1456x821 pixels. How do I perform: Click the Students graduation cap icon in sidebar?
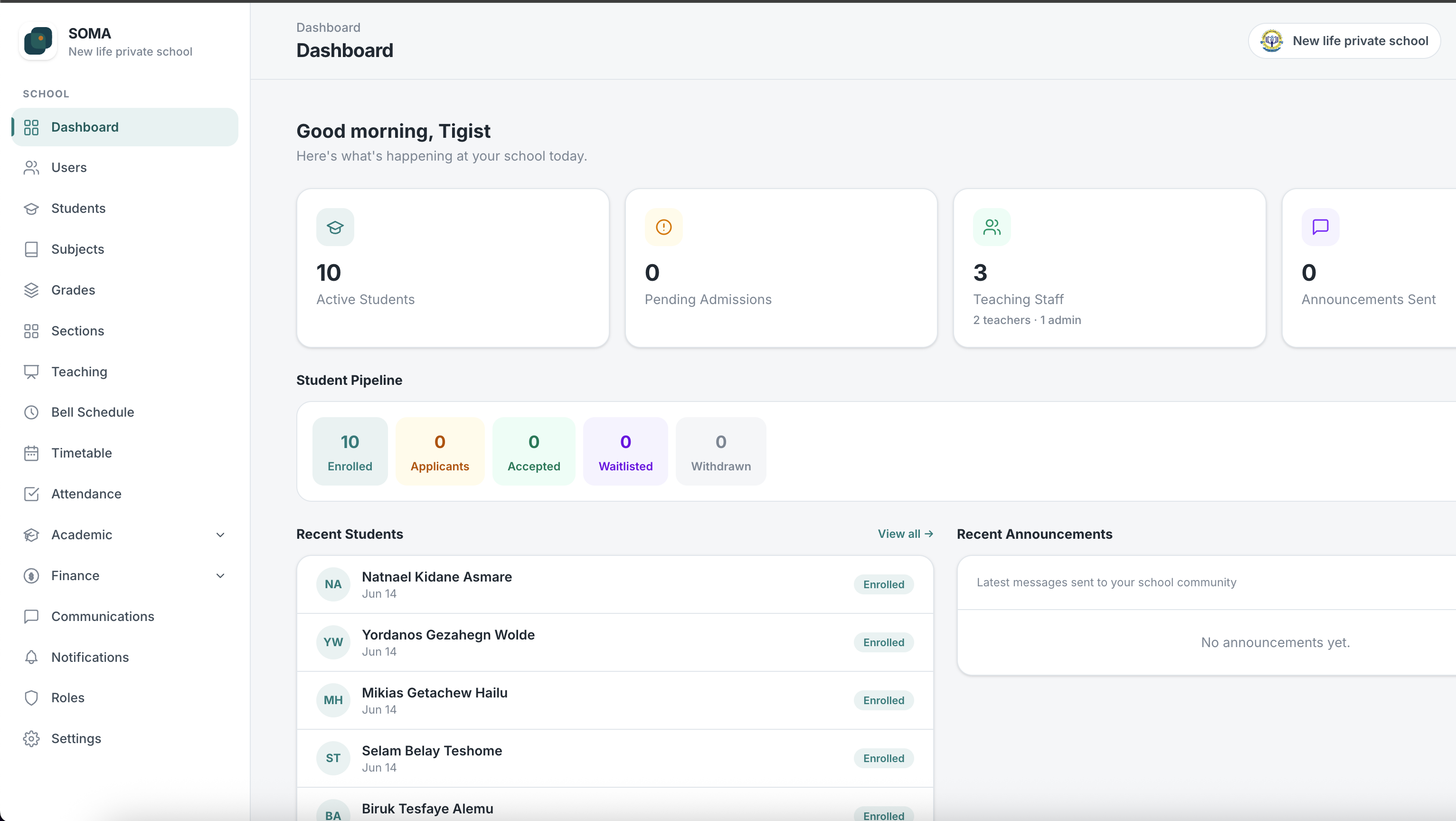pos(31,209)
